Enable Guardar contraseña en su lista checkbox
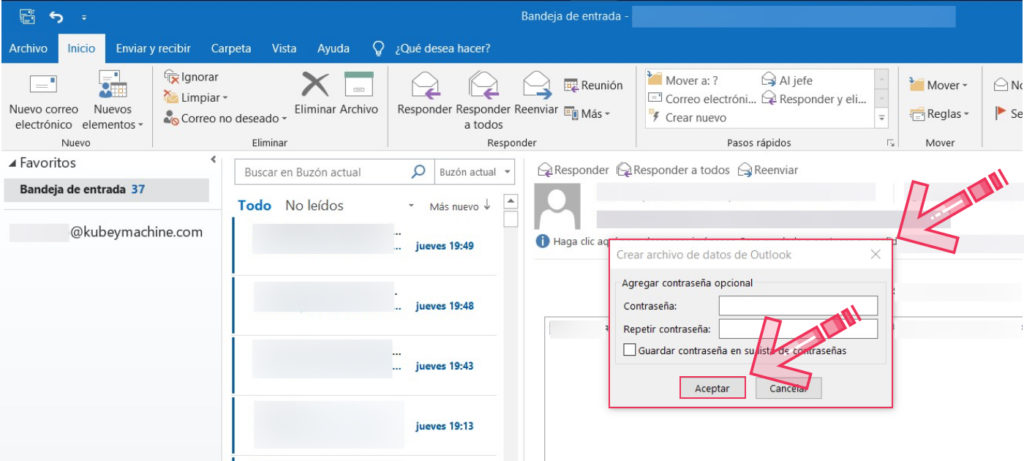Viewport: 1024px width, 461px height. pos(630,351)
